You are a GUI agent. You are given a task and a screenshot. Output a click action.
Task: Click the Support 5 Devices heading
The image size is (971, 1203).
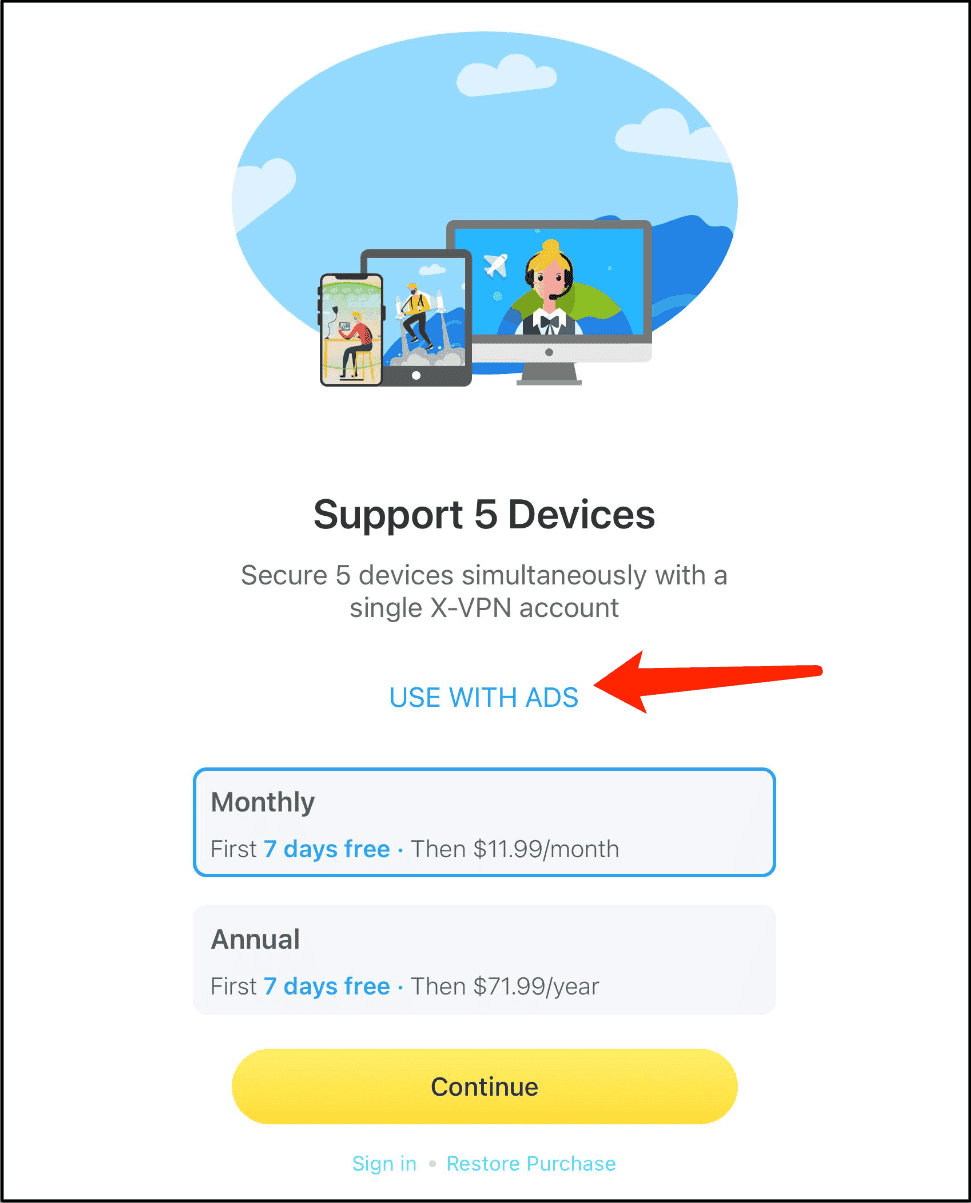484,516
